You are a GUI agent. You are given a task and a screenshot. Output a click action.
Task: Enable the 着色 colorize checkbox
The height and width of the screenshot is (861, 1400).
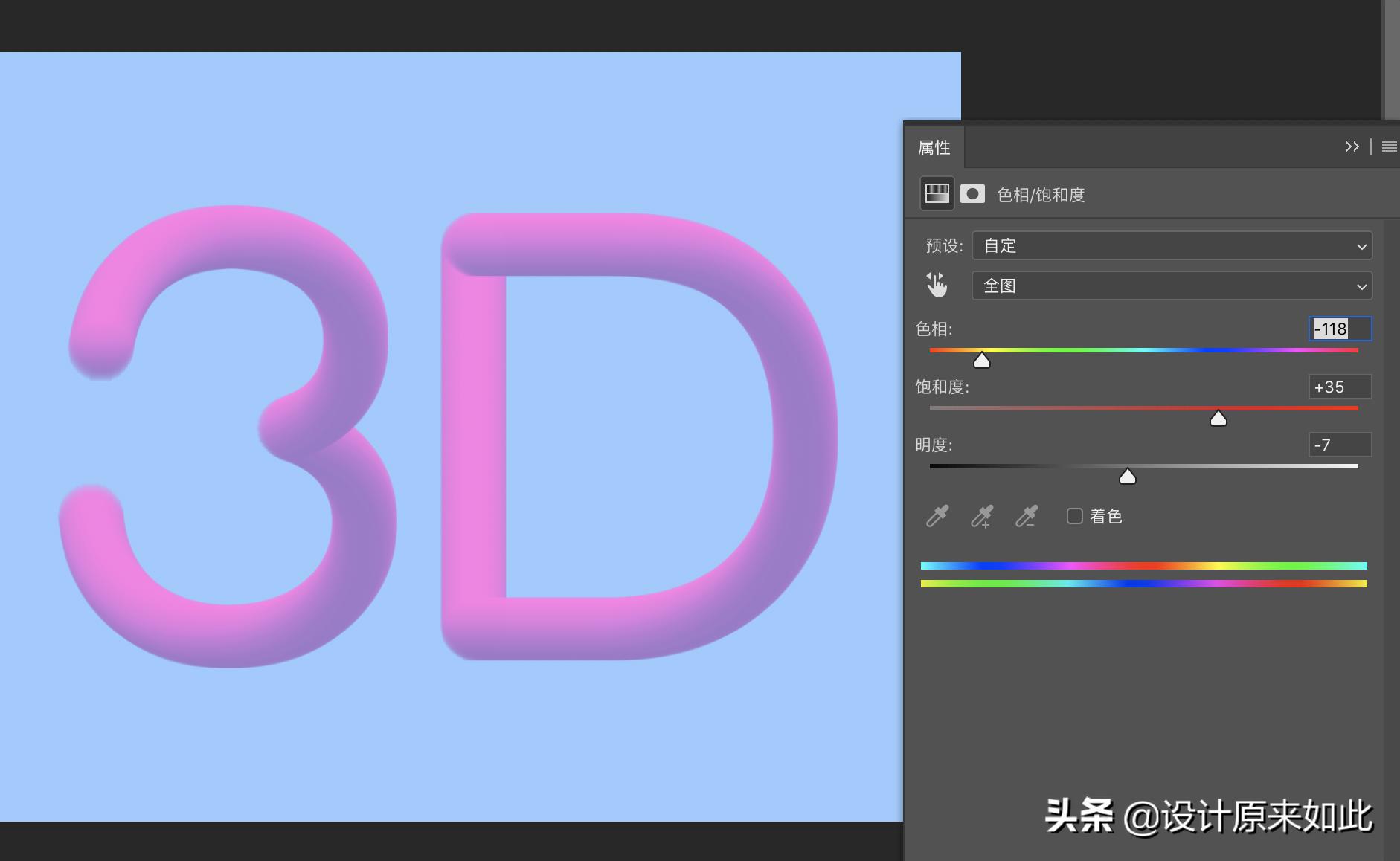1074,515
